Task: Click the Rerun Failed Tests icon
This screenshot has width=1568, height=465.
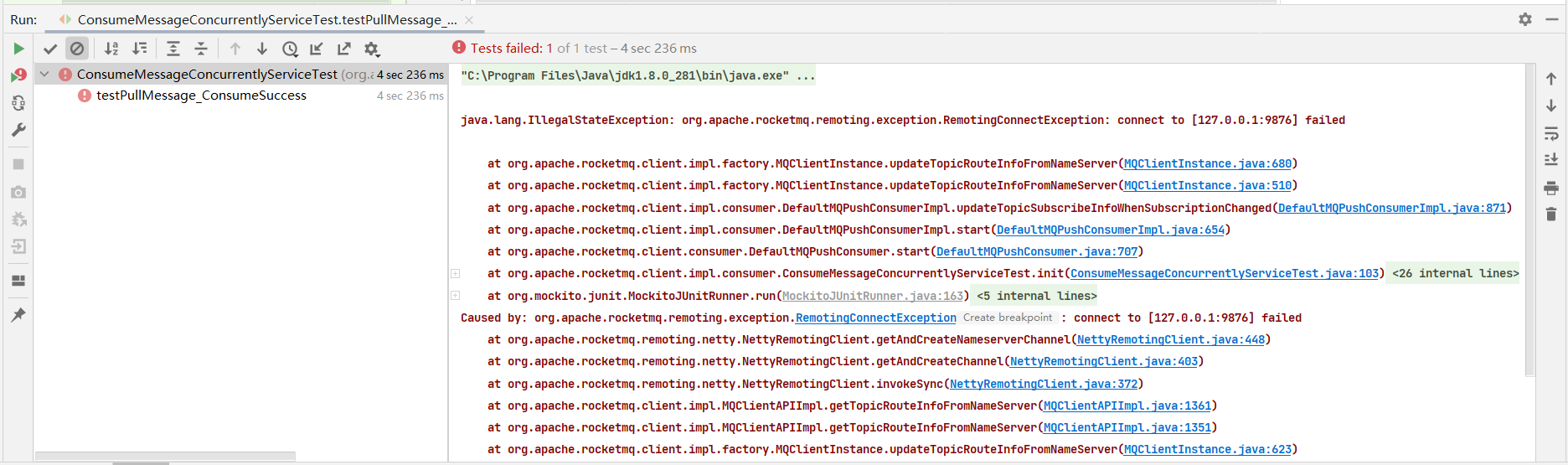Action: click(x=18, y=75)
